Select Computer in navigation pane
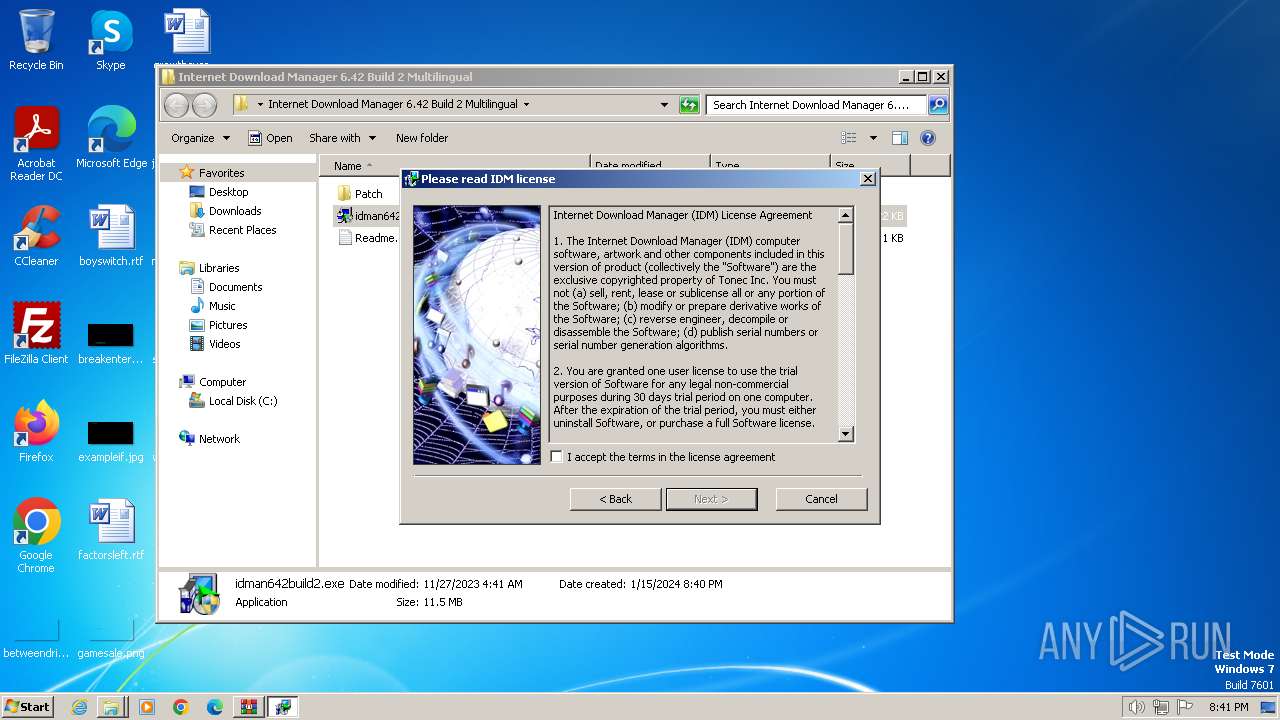Image resolution: width=1280 pixels, height=720 pixels. pos(222,382)
